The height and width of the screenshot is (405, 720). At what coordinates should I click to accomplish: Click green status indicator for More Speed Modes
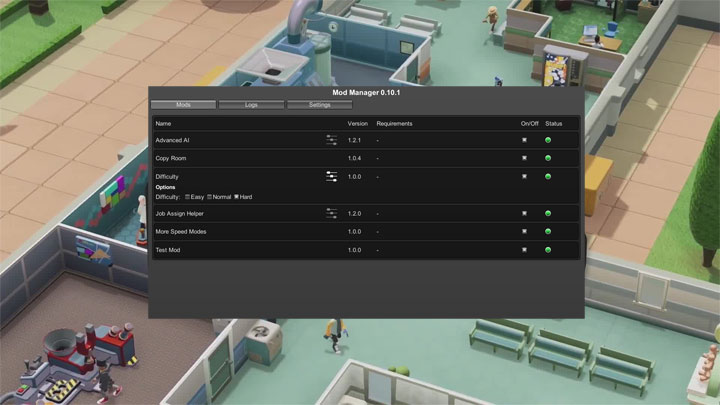(x=548, y=231)
